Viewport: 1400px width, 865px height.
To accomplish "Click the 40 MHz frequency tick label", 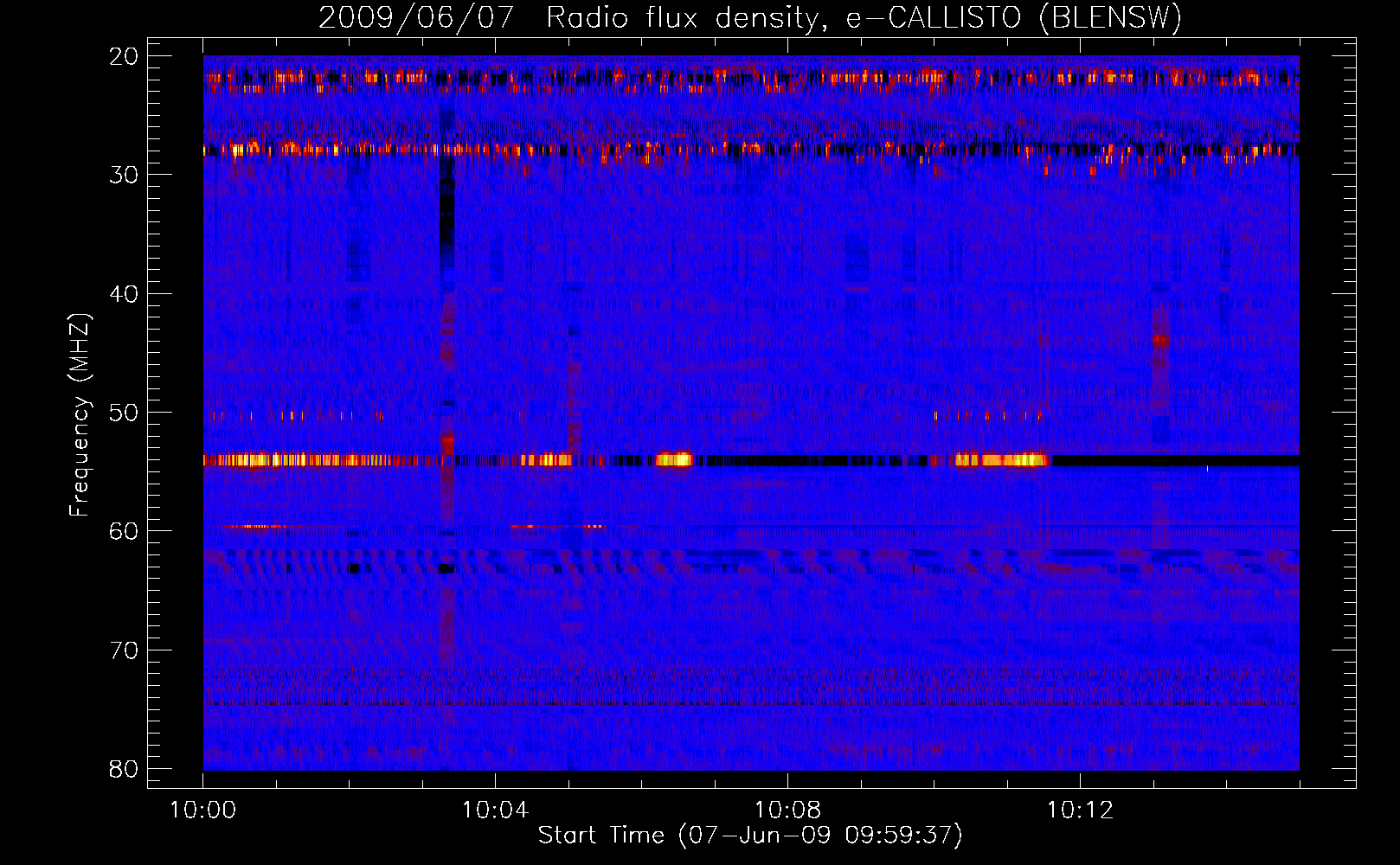I will [124, 294].
